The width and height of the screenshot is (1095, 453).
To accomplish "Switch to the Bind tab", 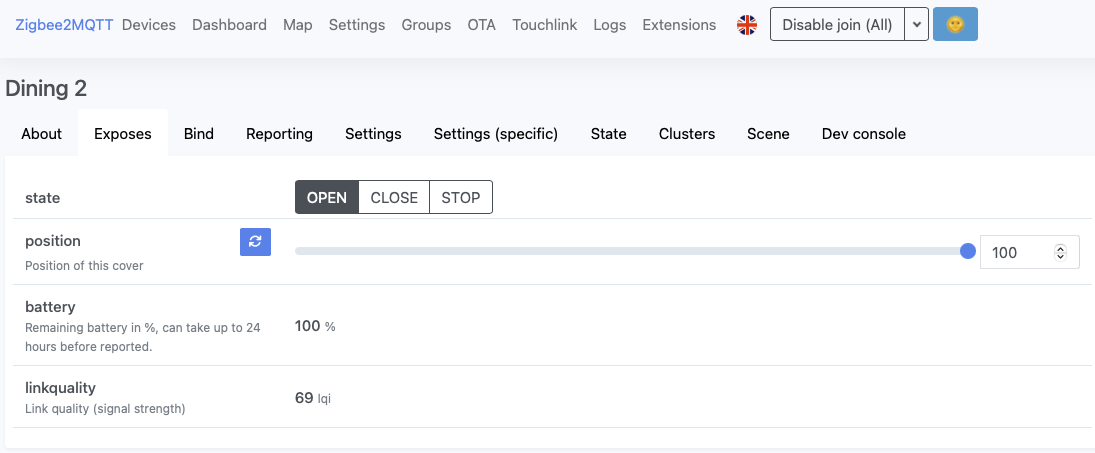I will [199, 133].
